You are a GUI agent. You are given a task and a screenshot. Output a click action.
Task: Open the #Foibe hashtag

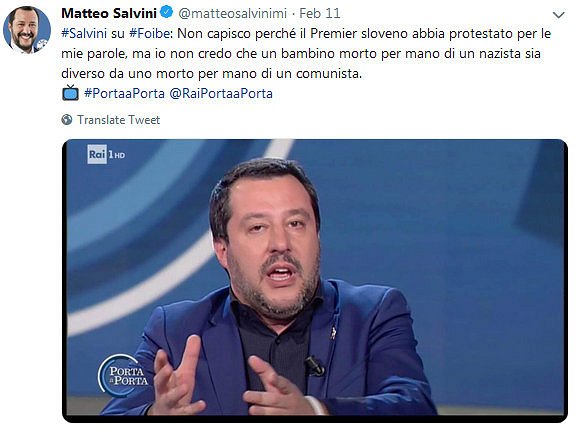tap(149, 33)
